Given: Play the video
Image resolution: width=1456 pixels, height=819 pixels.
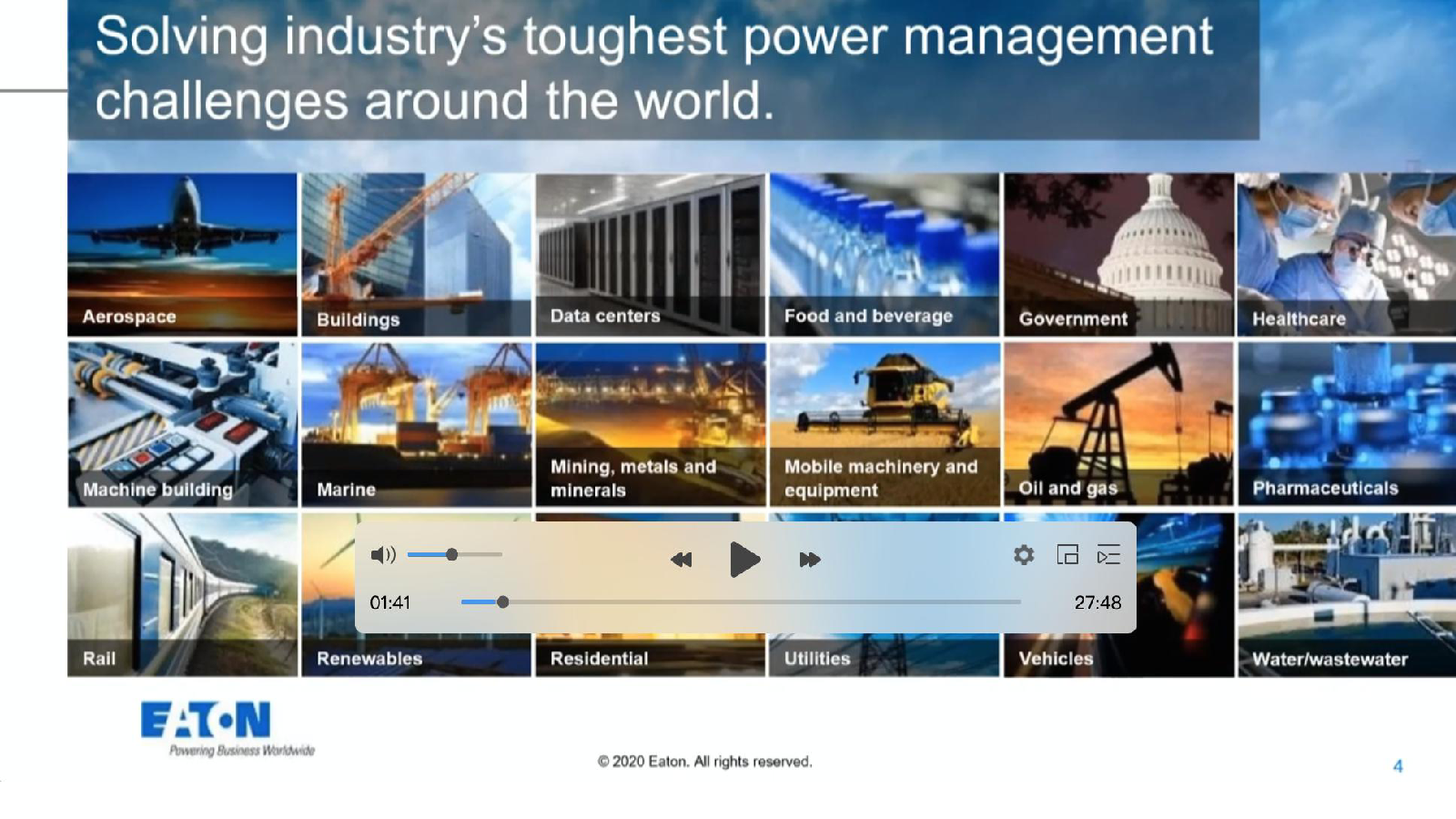Looking at the screenshot, I should 744,559.
